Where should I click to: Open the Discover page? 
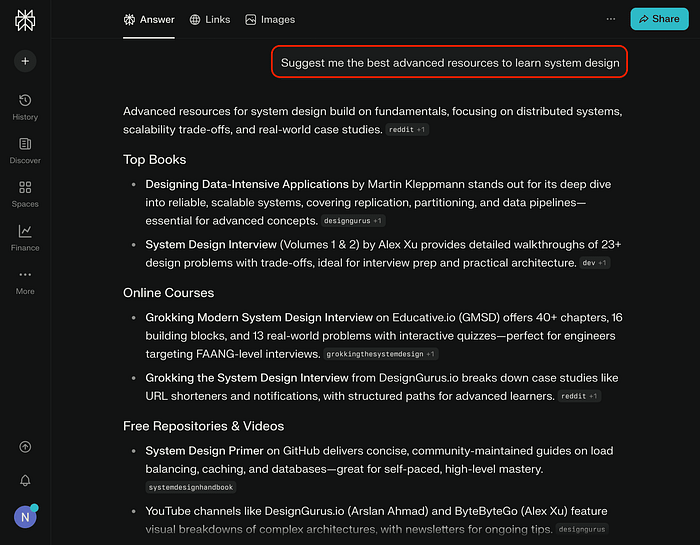(25, 150)
